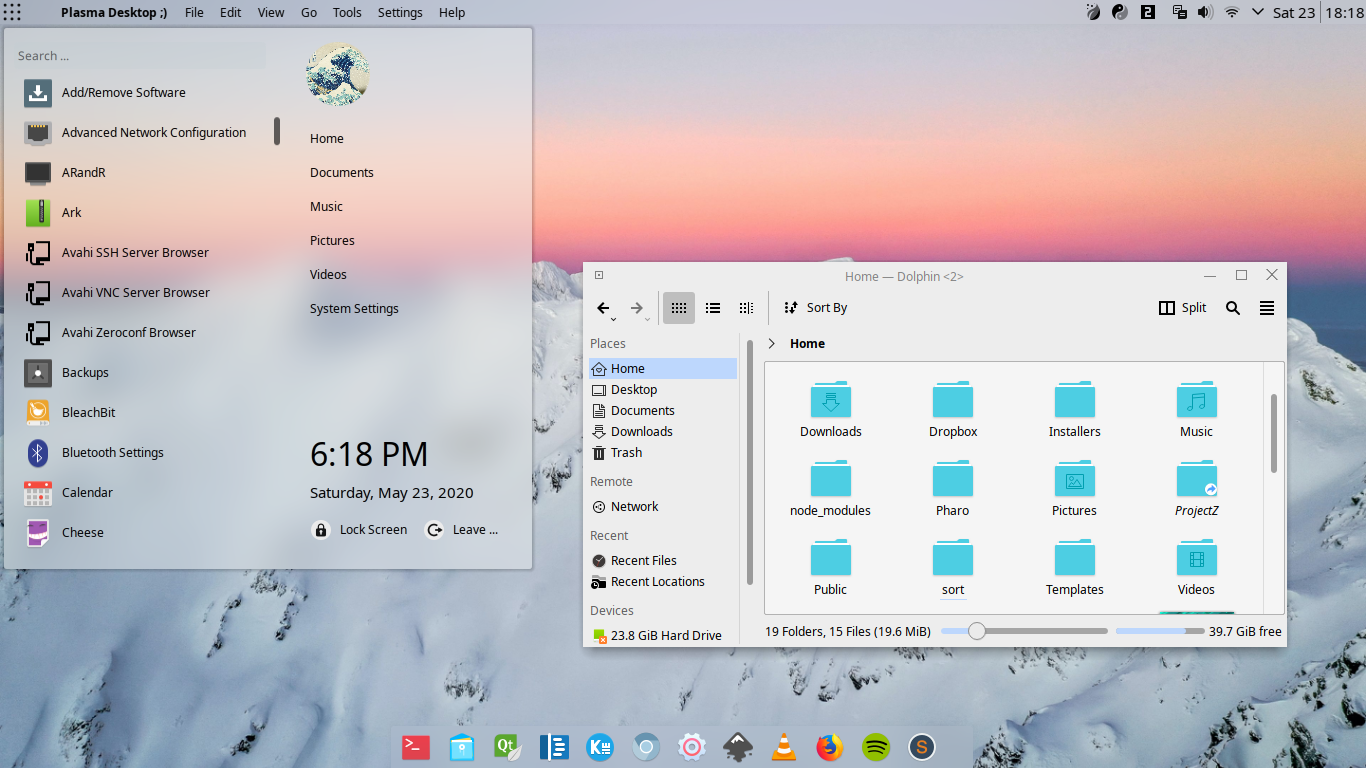This screenshot has width=1366, height=768.
Task: Select the ProjectZ link folder
Action: coord(1197,479)
